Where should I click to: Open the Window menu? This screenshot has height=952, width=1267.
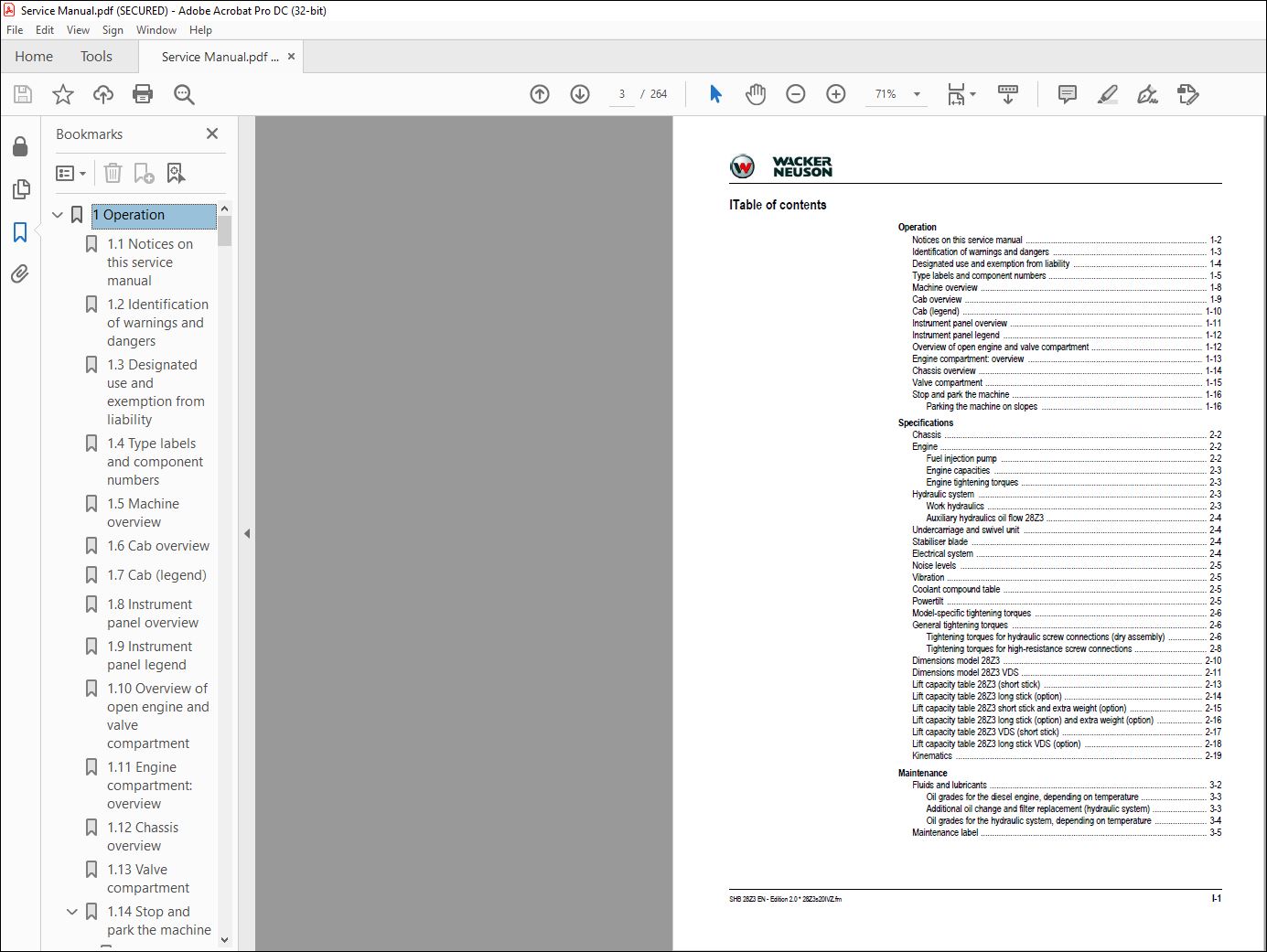(x=156, y=30)
